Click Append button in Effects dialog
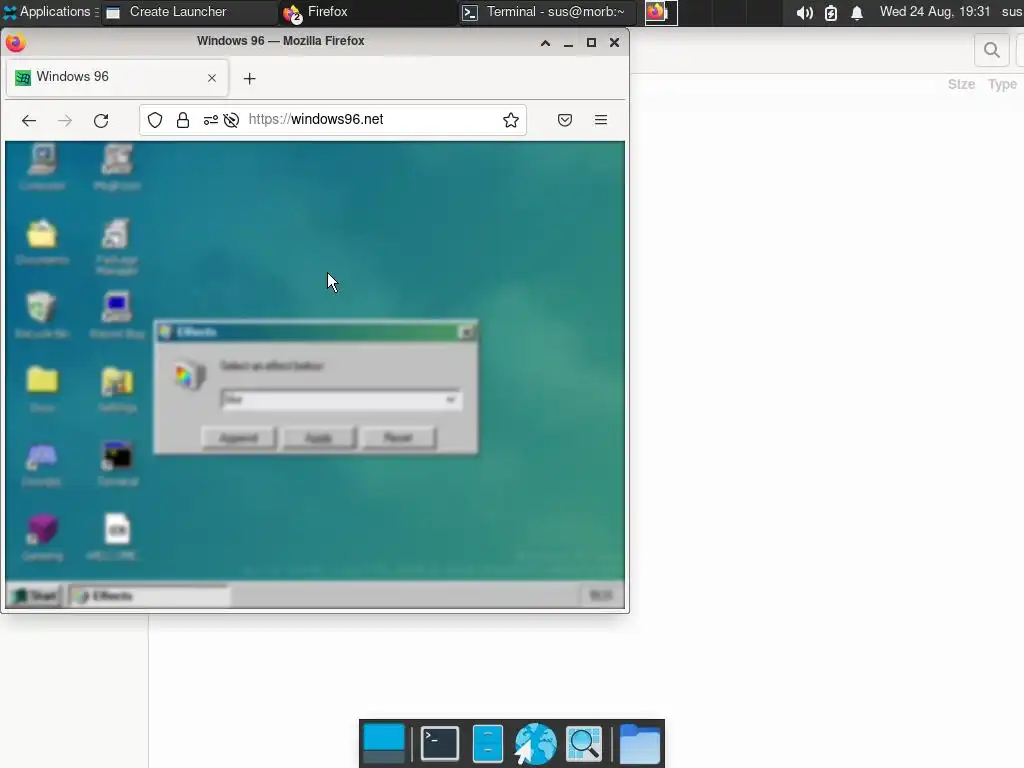This screenshot has width=1024, height=768. point(238,438)
